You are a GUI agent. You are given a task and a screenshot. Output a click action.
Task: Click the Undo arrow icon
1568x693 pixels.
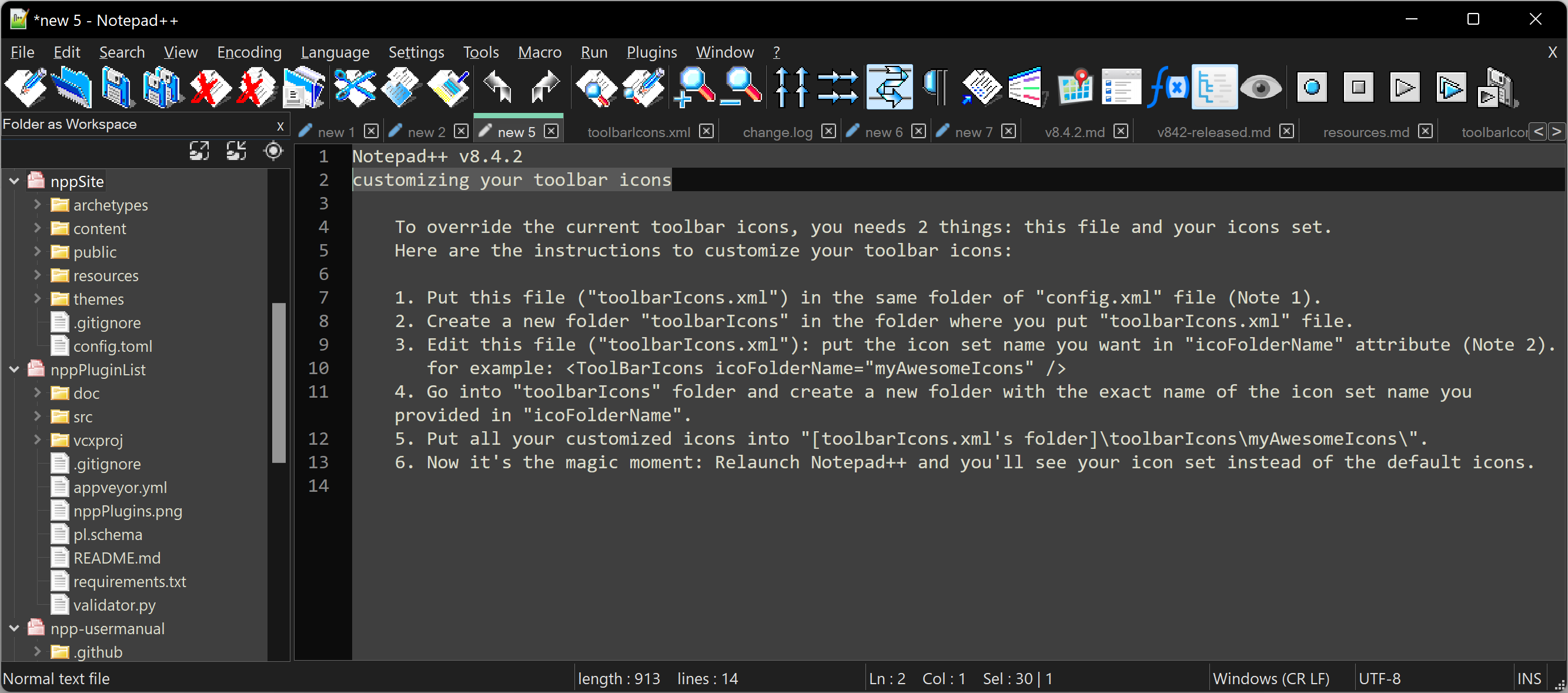tap(498, 88)
